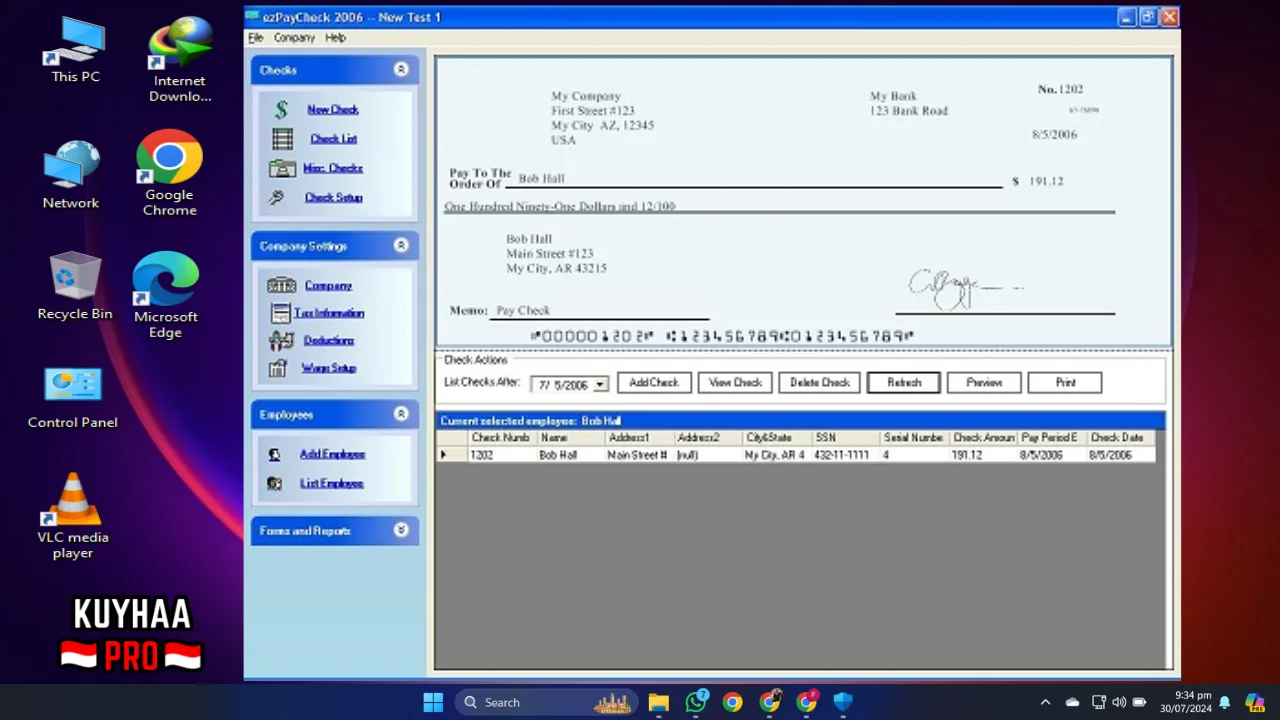Image resolution: width=1280 pixels, height=720 pixels.
Task: Open VLC media player desktop icon
Action: tap(73, 516)
